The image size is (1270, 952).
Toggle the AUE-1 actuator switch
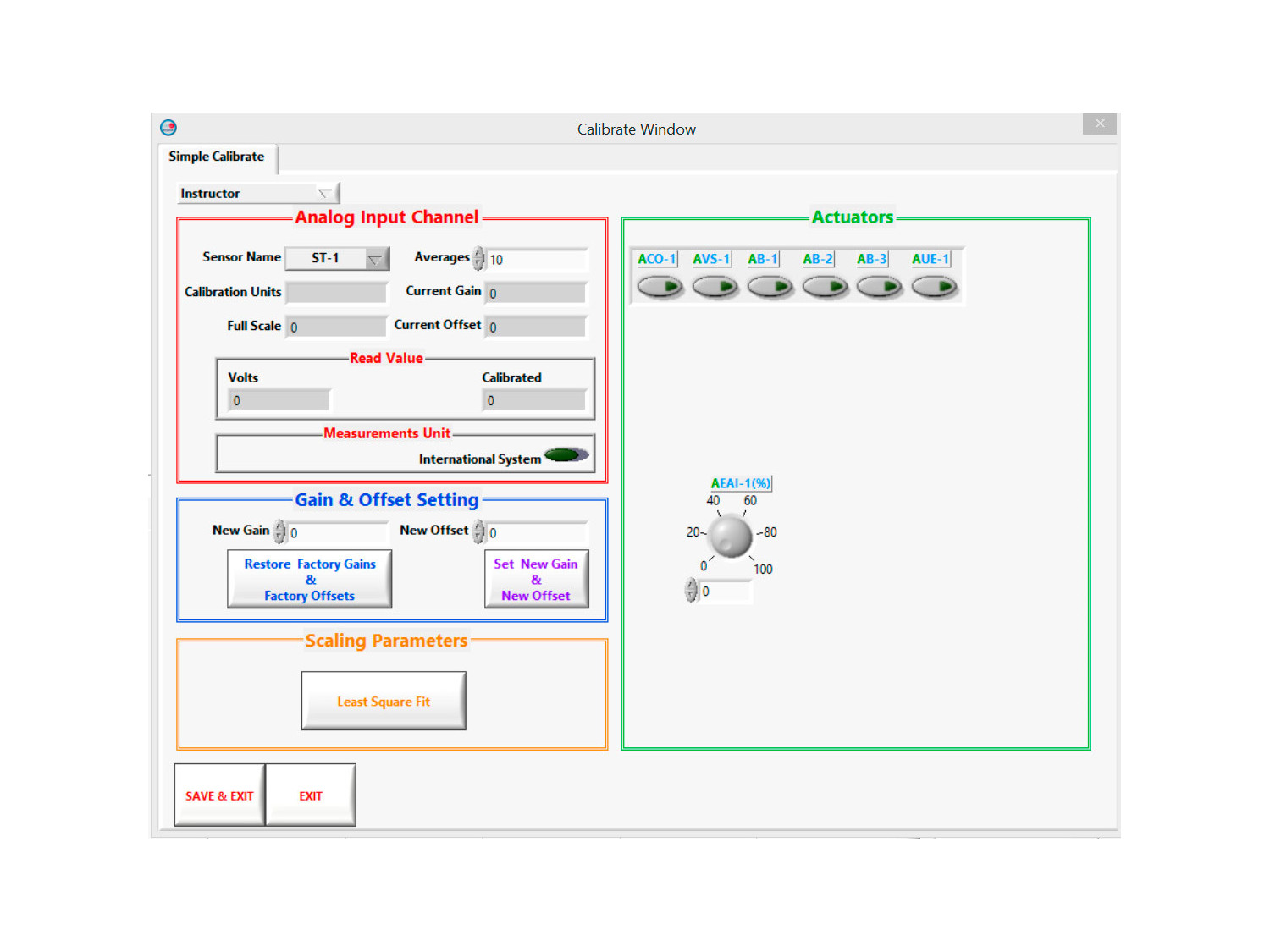[935, 288]
